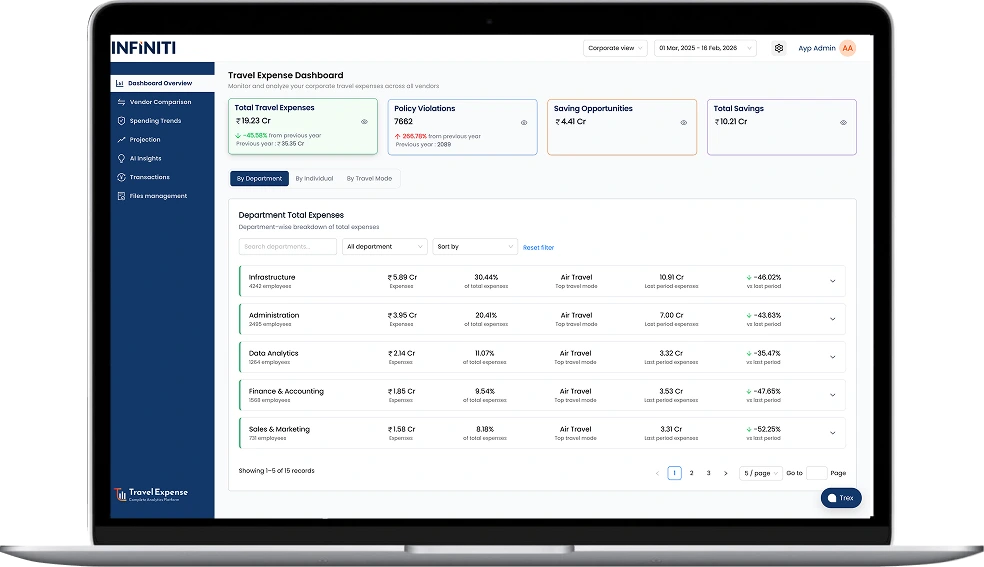Hide the Saving Opportunities amount
The height and width of the screenshot is (567, 984).
(684, 122)
